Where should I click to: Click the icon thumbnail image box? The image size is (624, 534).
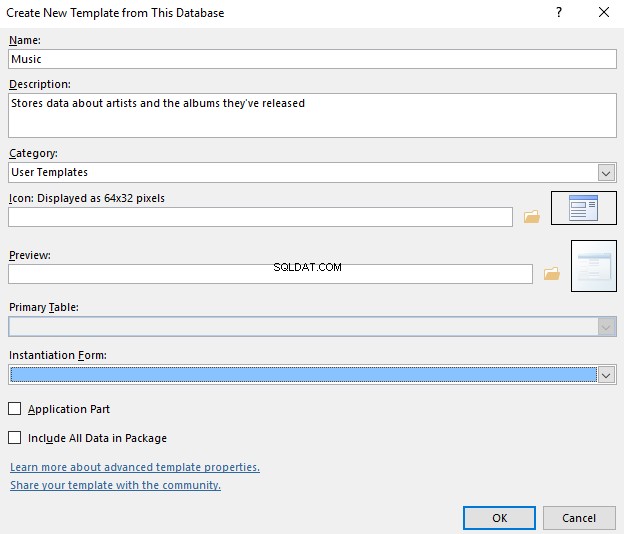[x=584, y=208]
